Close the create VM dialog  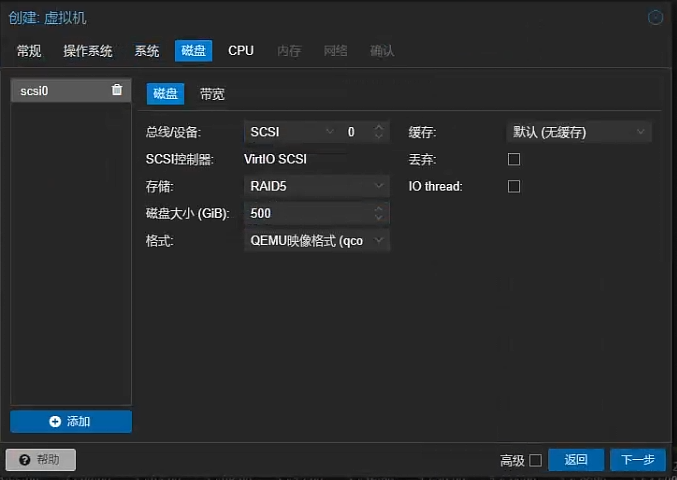tap(656, 17)
